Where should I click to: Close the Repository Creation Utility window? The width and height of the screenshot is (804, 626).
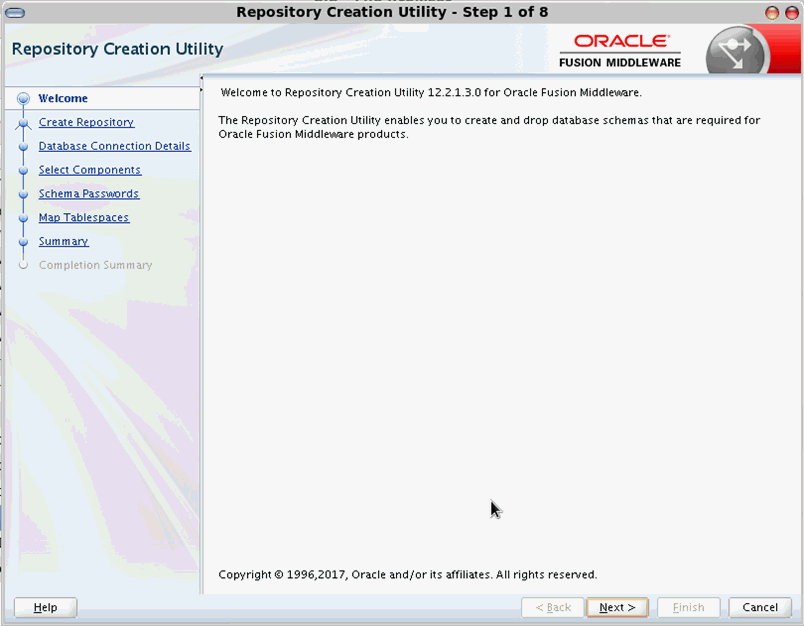point(792,13)
